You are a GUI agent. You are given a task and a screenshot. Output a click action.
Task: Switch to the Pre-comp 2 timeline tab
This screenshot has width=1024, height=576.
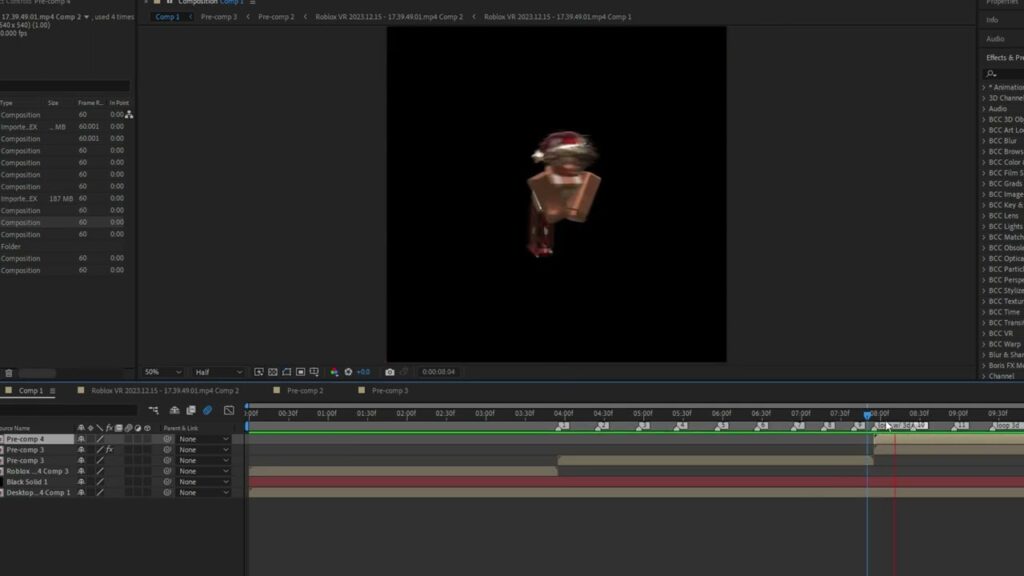click(303, 391)
